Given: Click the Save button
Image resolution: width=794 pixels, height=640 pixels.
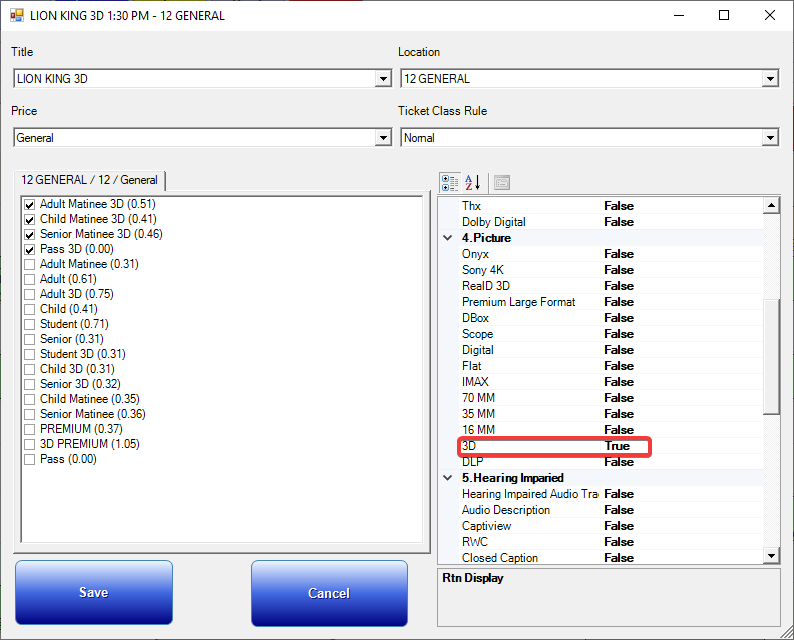Looking at the screenshot, I should click(94, 592).
